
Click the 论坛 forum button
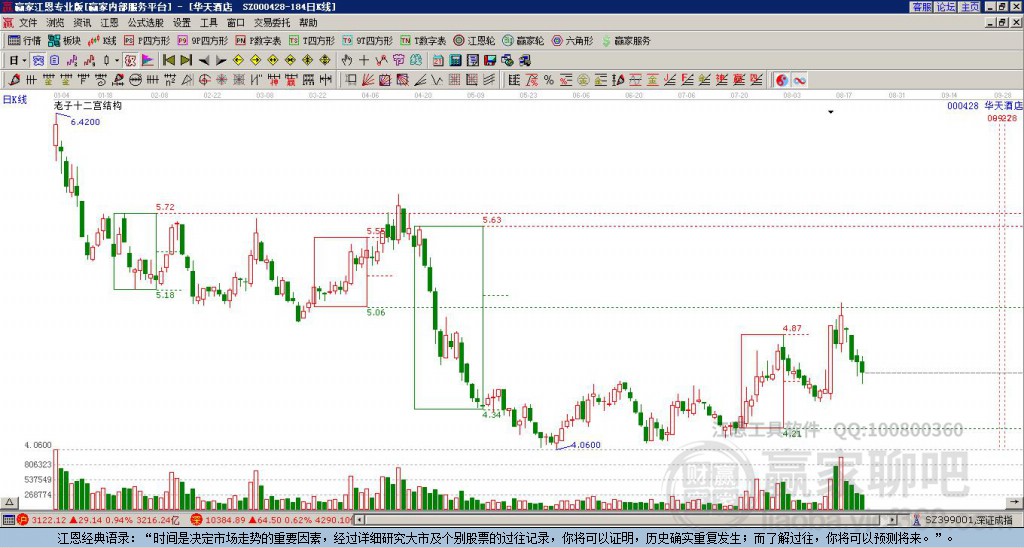[x=945, y=7]
